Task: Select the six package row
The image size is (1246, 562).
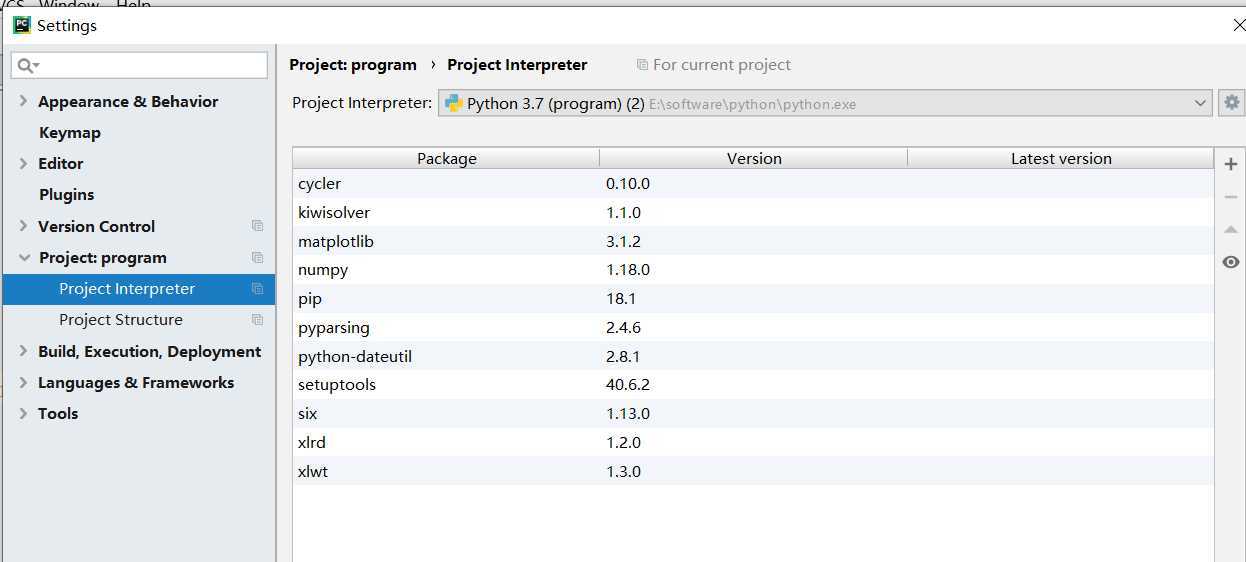Action: point(753,414)
